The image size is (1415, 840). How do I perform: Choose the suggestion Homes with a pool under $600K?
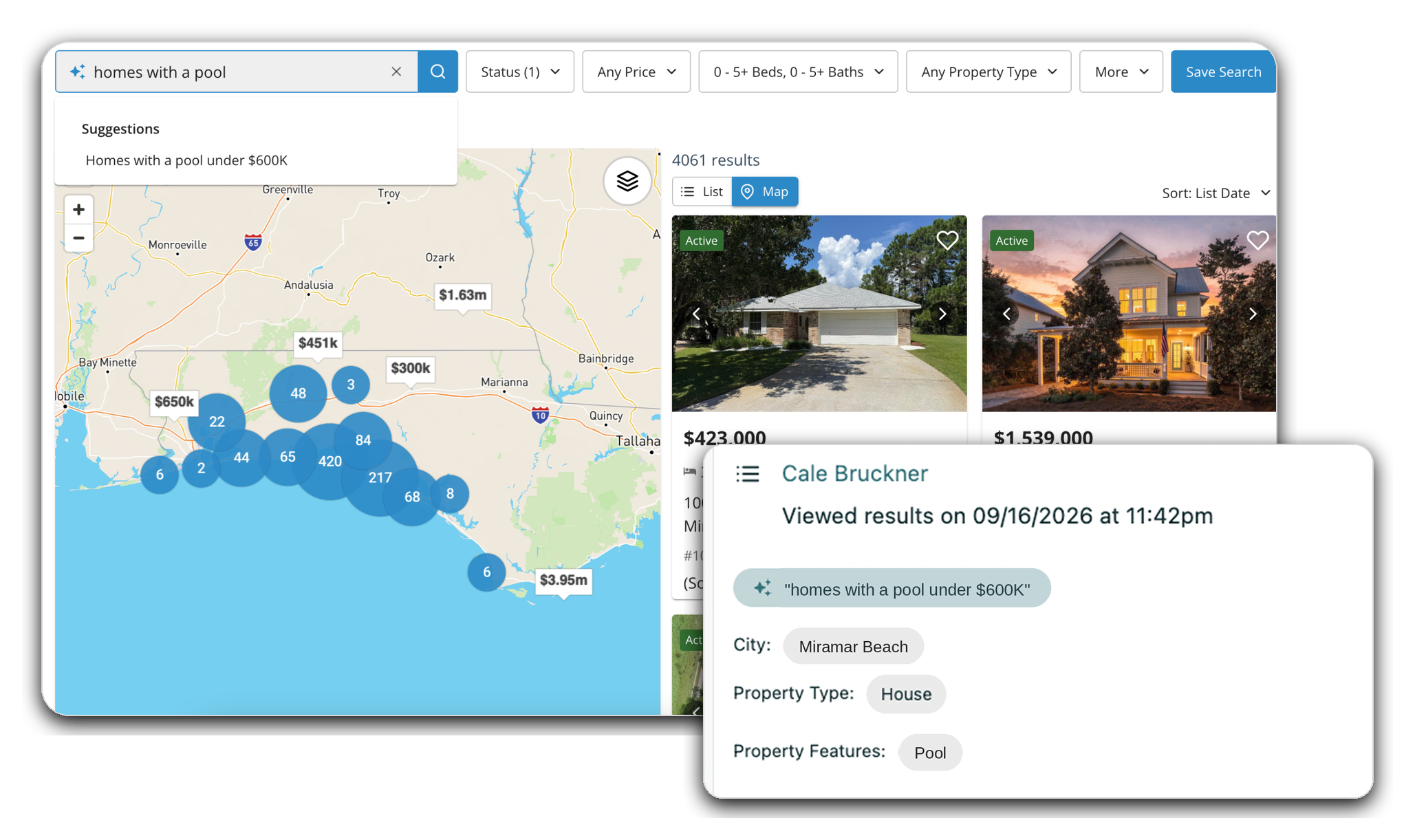pyautogui.click(x=186, y=160)
